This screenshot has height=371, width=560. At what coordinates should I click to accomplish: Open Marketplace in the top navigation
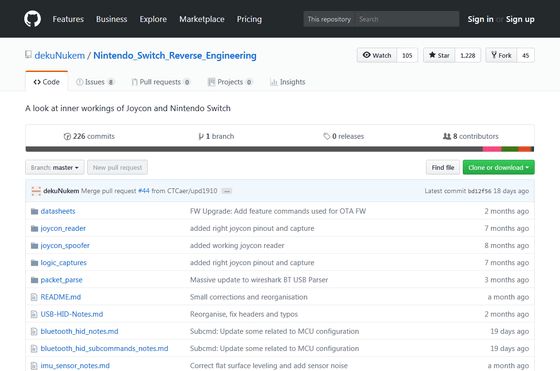click(202, 19)
